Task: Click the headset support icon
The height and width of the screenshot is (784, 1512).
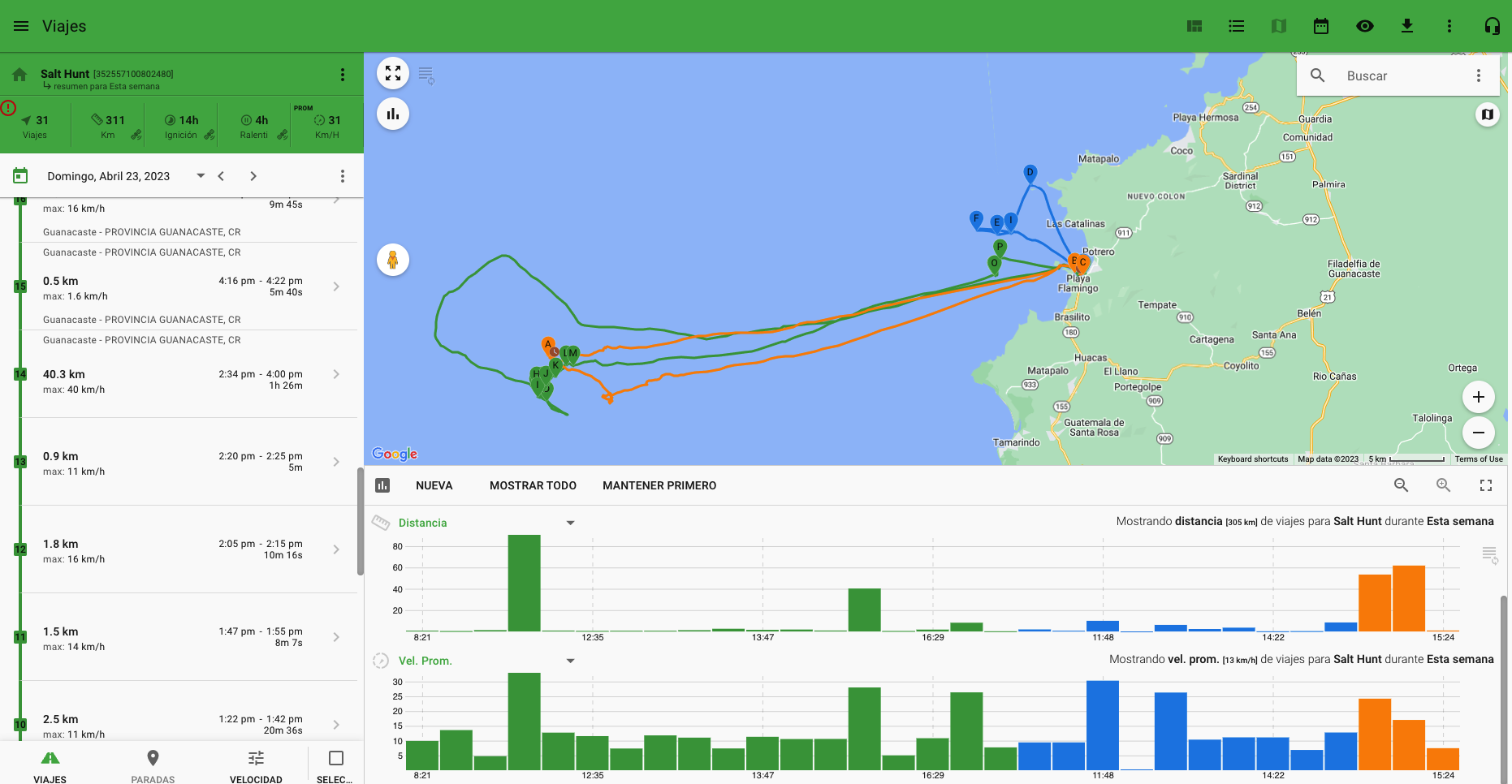Action: pos(1492,26)
